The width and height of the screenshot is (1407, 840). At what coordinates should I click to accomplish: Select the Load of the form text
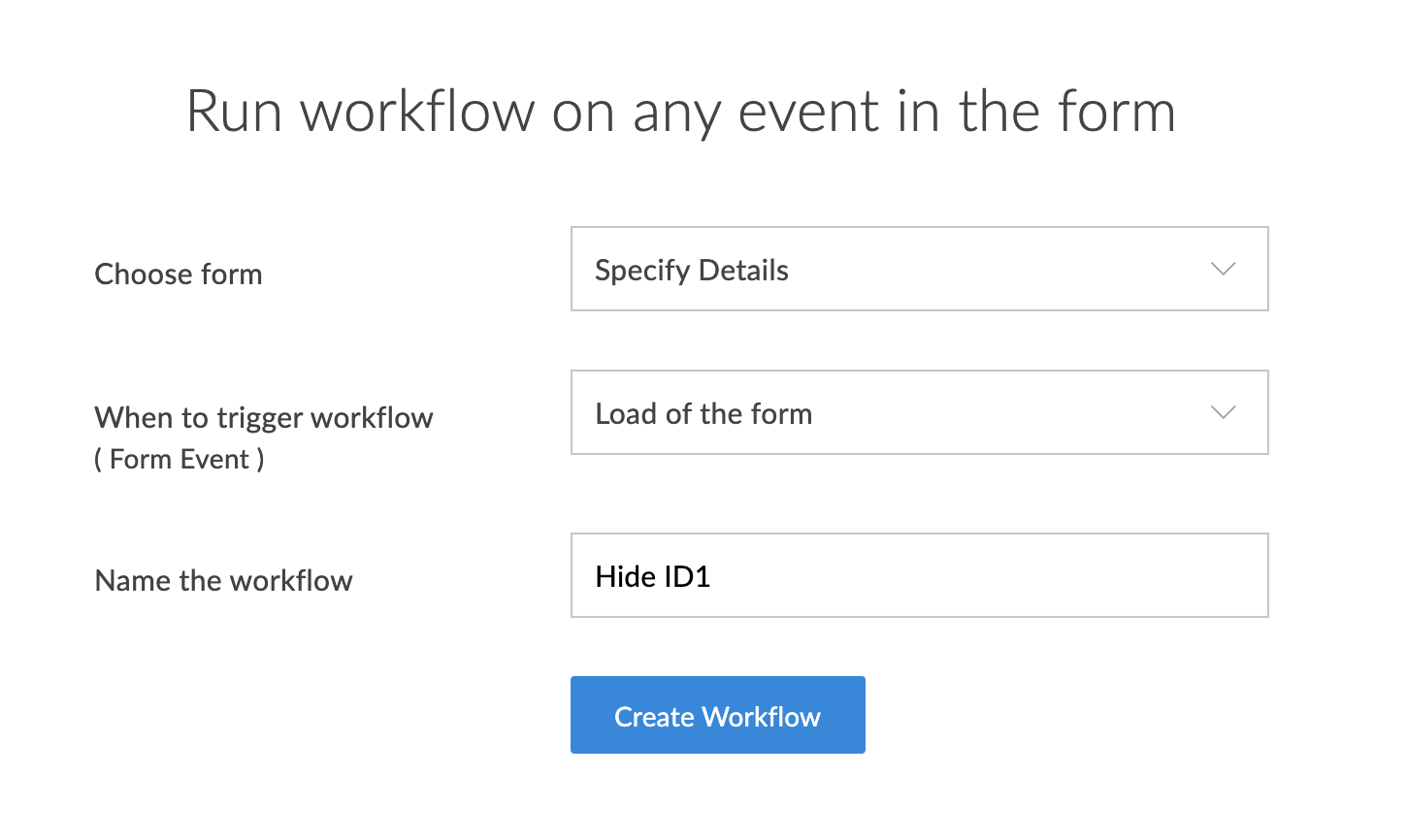click(x=703, y=414)
